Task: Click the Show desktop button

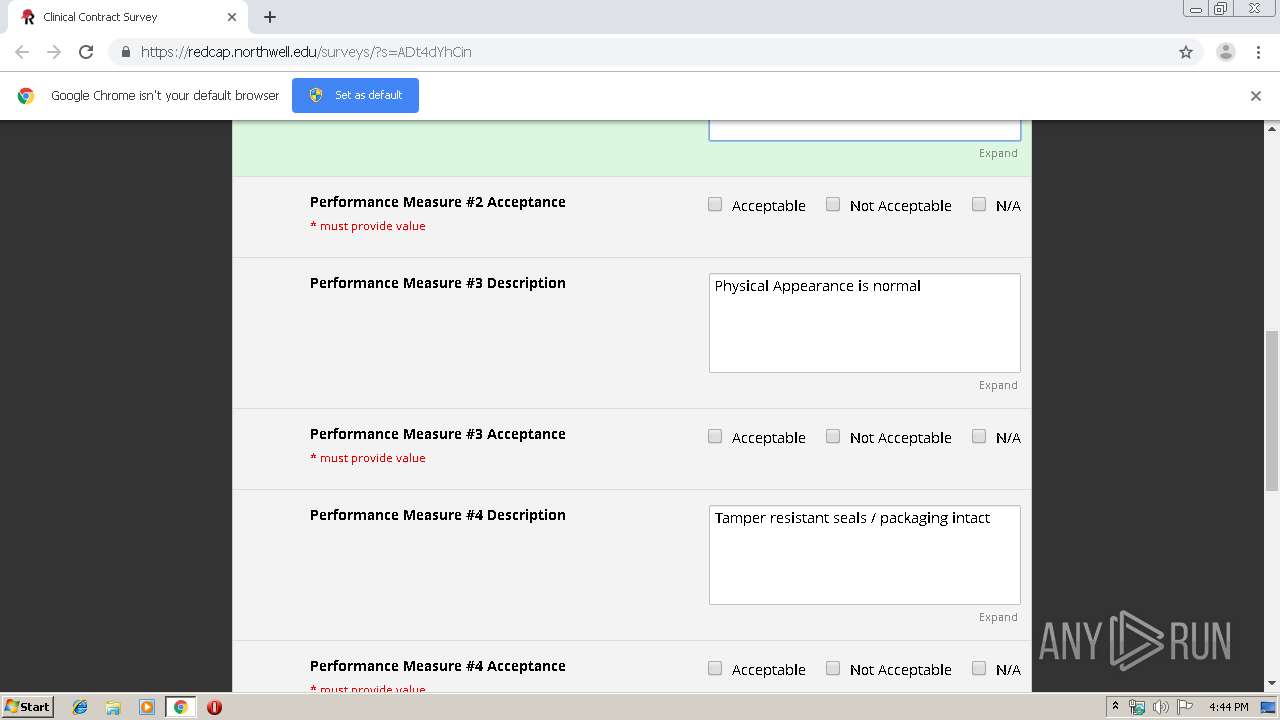Action: pyautogui.click(x=1268, y=707)
